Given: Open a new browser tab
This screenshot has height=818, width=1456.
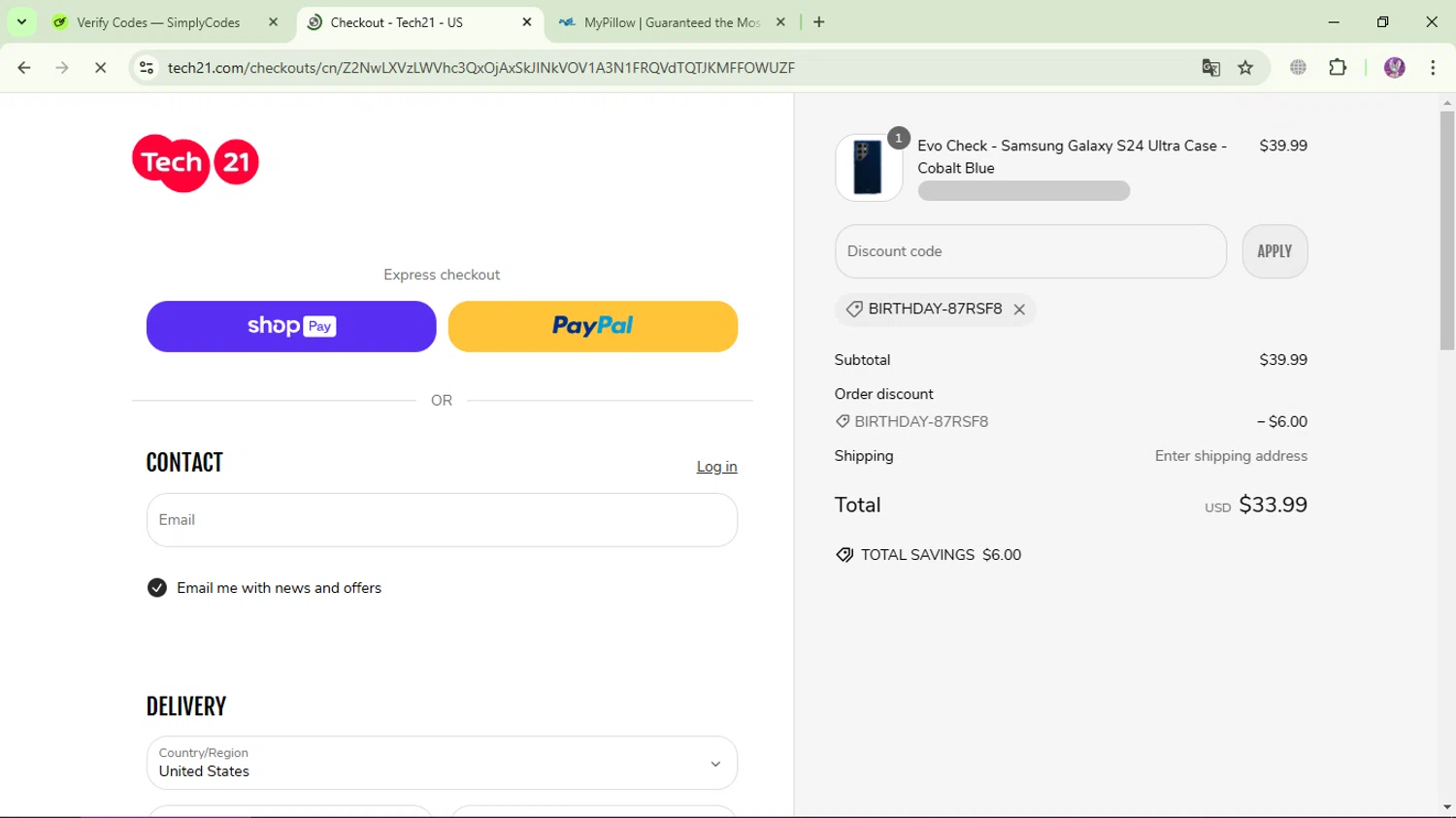Looking at the screenshot, I should [x=819, y=22].
